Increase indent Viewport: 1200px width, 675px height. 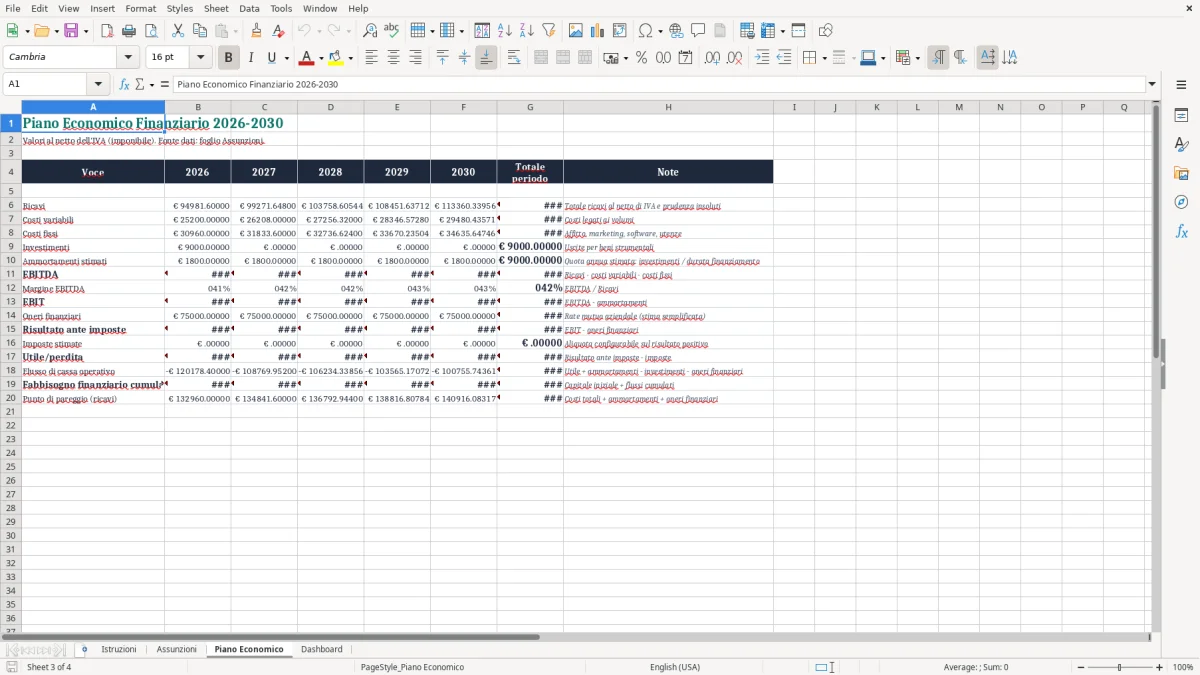pyautogui.click(x=762, y=58)
